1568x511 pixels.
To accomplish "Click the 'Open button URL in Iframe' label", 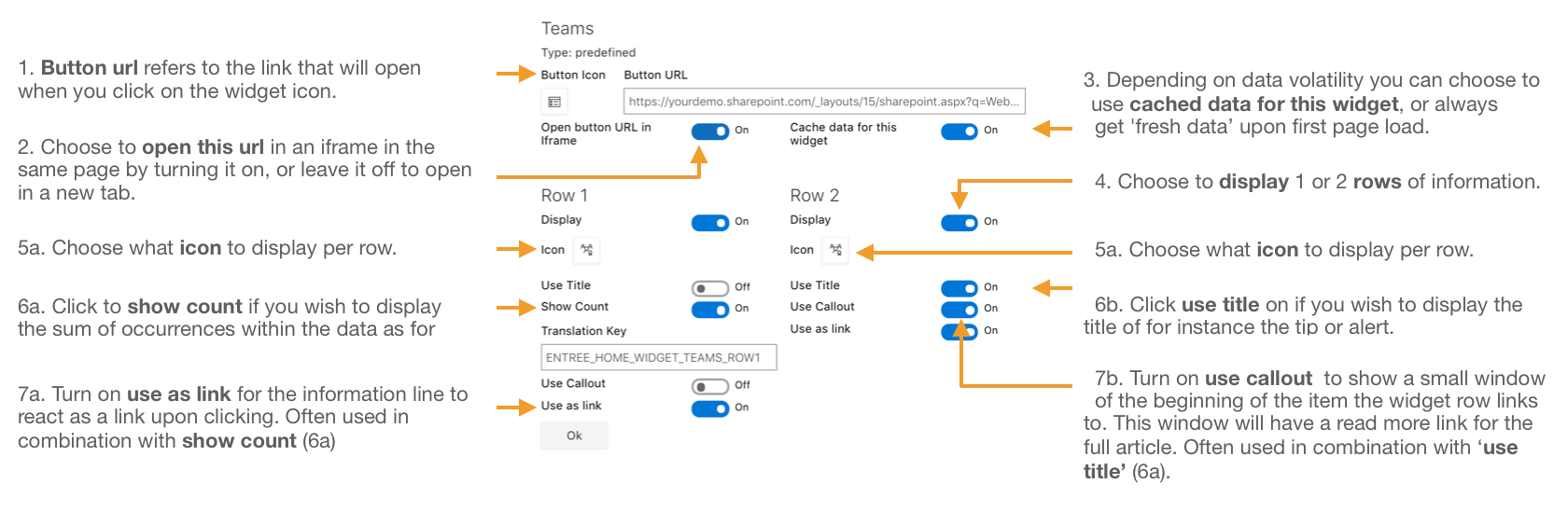I will coord(596,134).
